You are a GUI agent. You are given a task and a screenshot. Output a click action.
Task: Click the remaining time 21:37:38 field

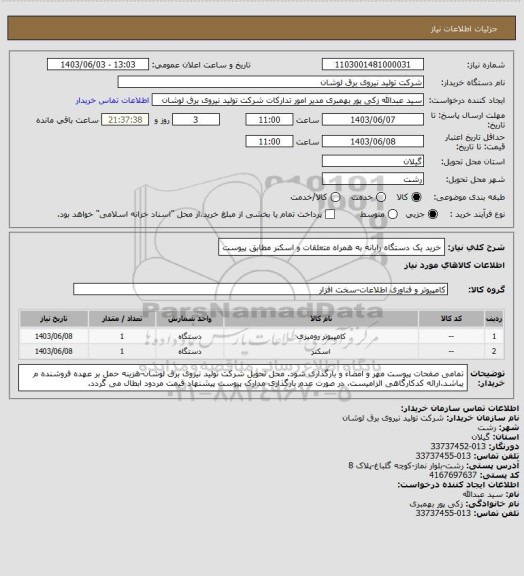pyautogui.click(x=125, y=120)
